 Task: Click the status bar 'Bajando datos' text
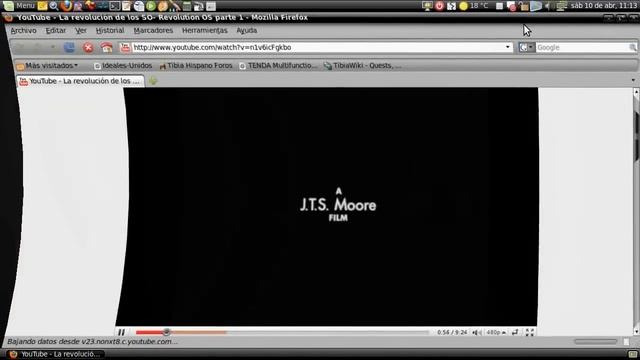93,342
